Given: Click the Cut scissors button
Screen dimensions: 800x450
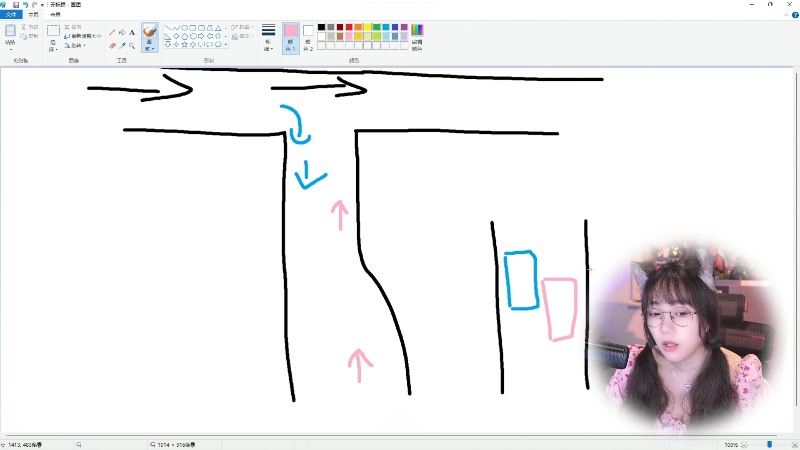Looking at the screenshot, I should click(x=30, y=27).
